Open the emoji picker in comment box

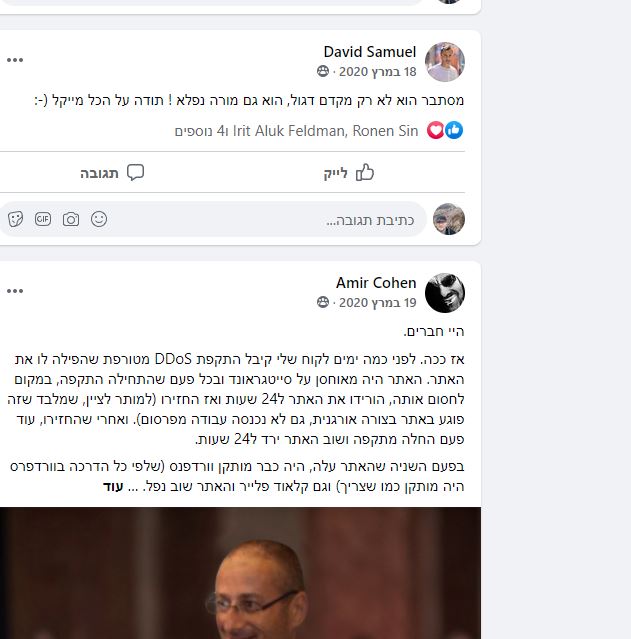coord(99,219)
